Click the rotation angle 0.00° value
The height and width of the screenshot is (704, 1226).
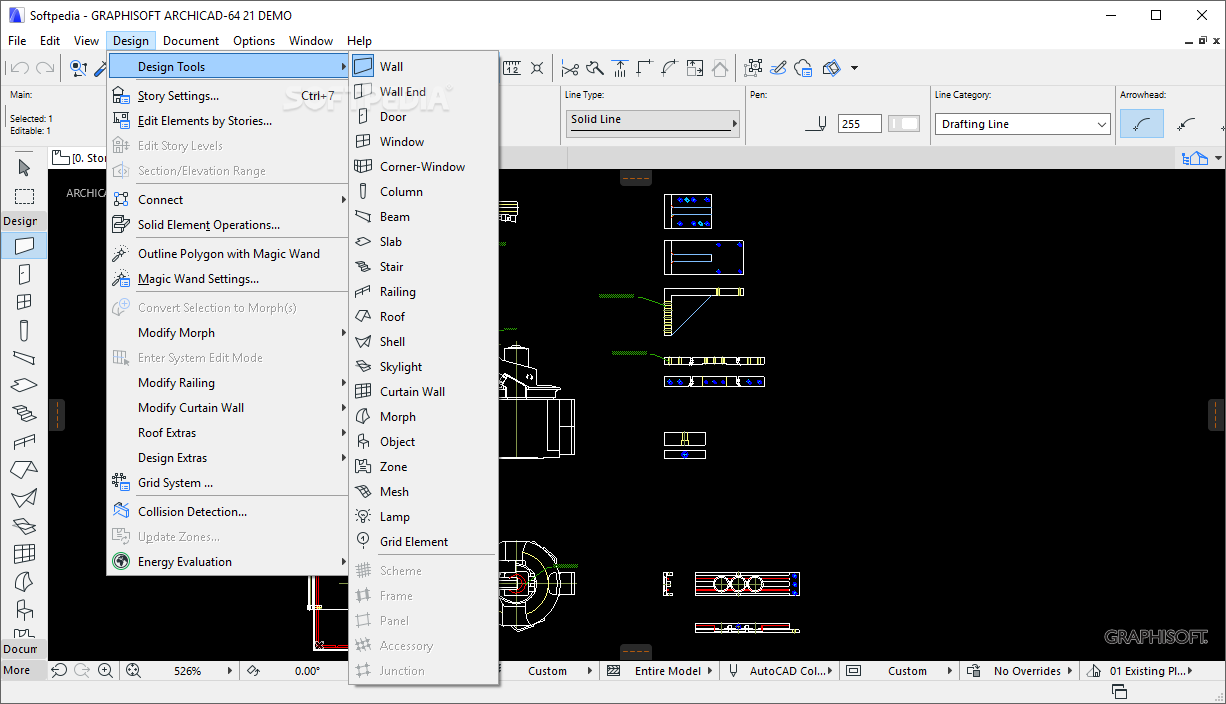307,671
